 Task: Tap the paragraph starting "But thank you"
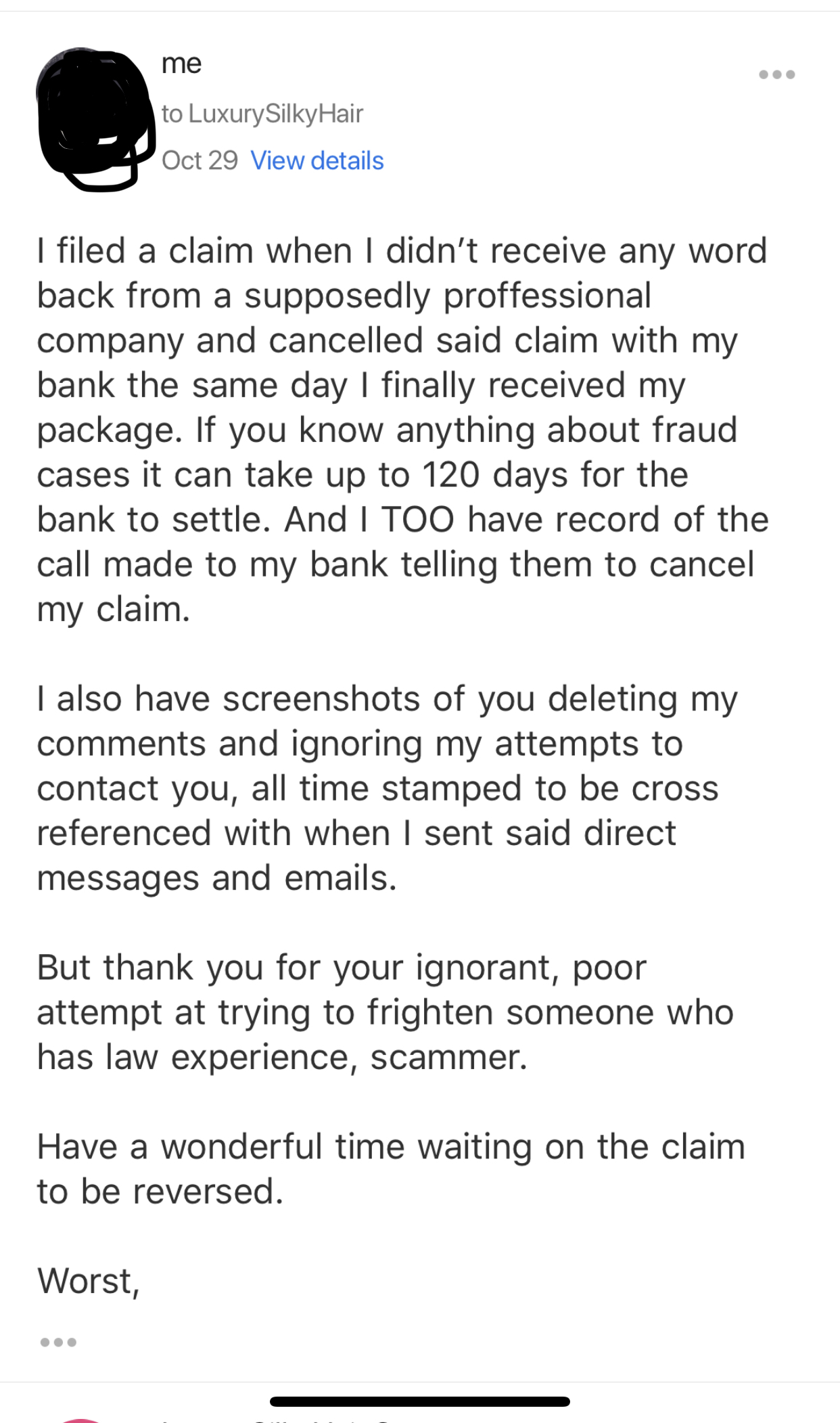point(386,1012)
